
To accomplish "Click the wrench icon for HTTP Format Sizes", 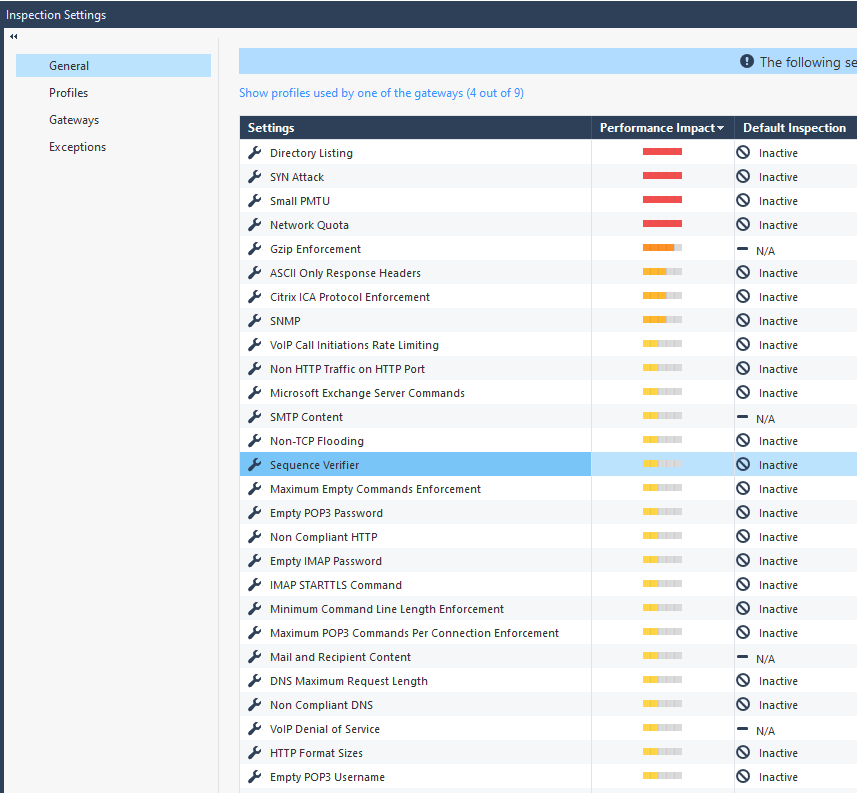I will (x=253, y=752).
